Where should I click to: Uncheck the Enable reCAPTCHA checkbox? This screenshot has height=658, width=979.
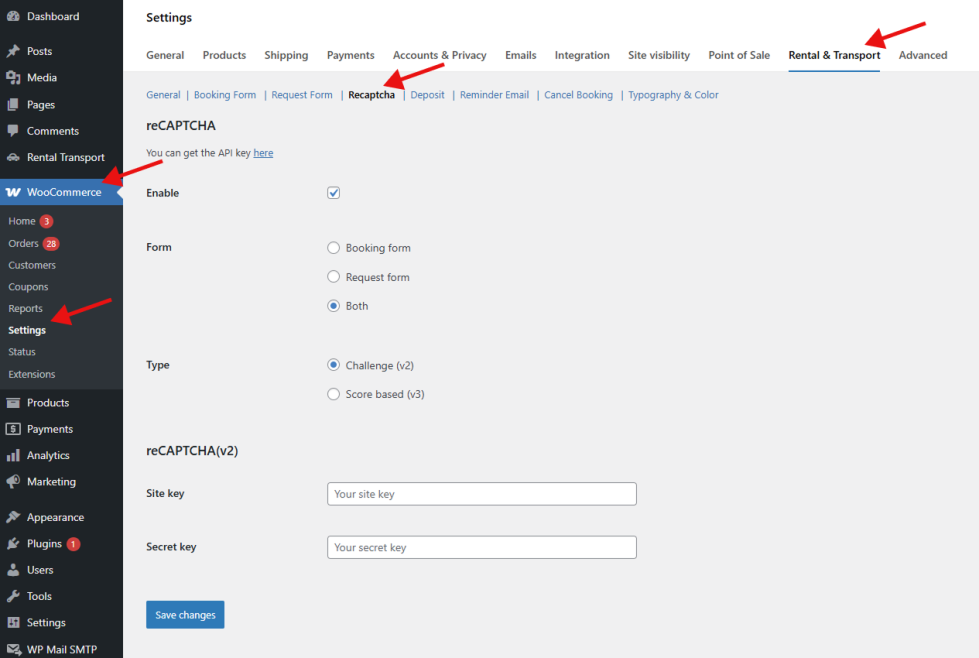coord(334,193)
